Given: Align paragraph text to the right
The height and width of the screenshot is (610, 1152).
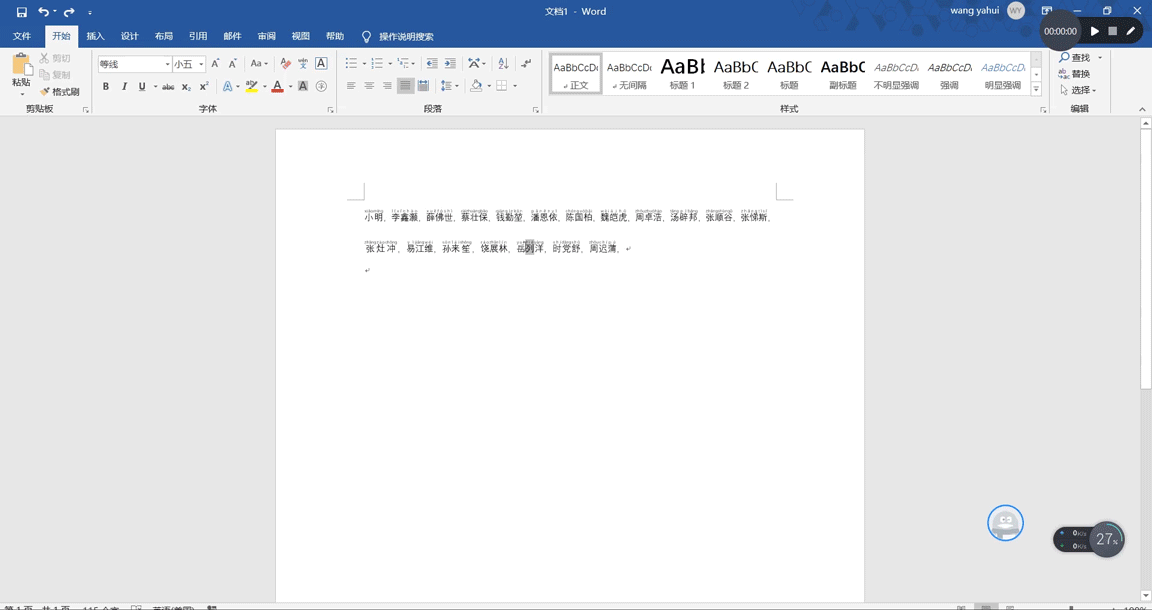Looking at the screenshot, I should point(387,86).
